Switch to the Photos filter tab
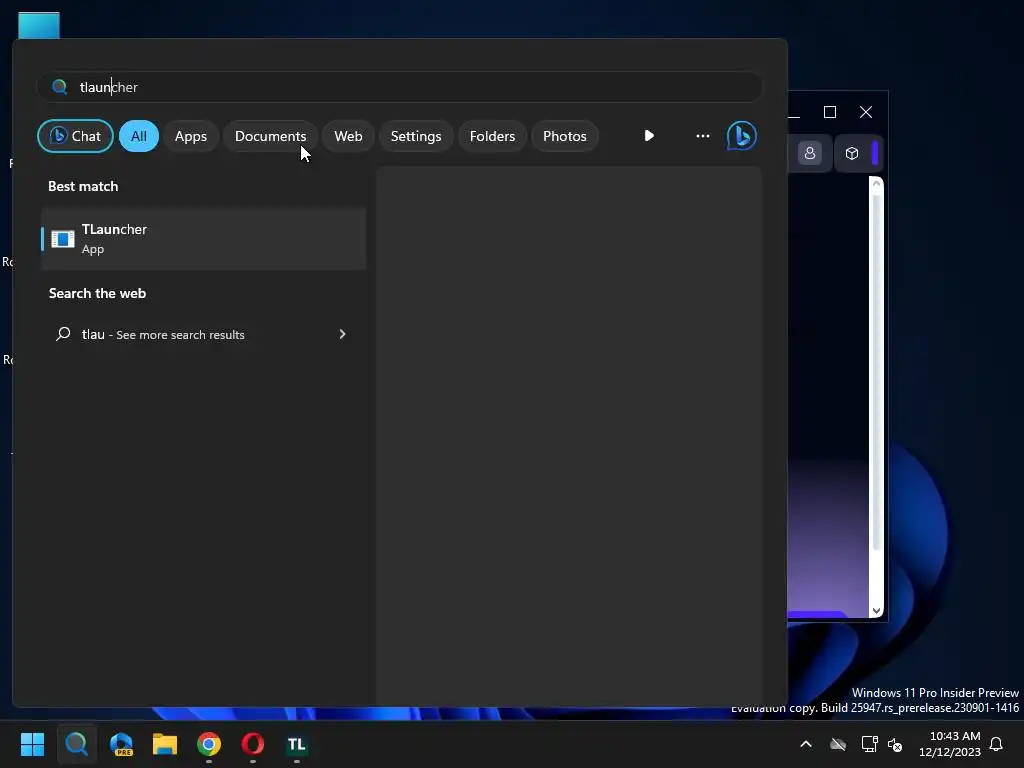The width and height of the screenshot is (1024, 768). (565, 136)
